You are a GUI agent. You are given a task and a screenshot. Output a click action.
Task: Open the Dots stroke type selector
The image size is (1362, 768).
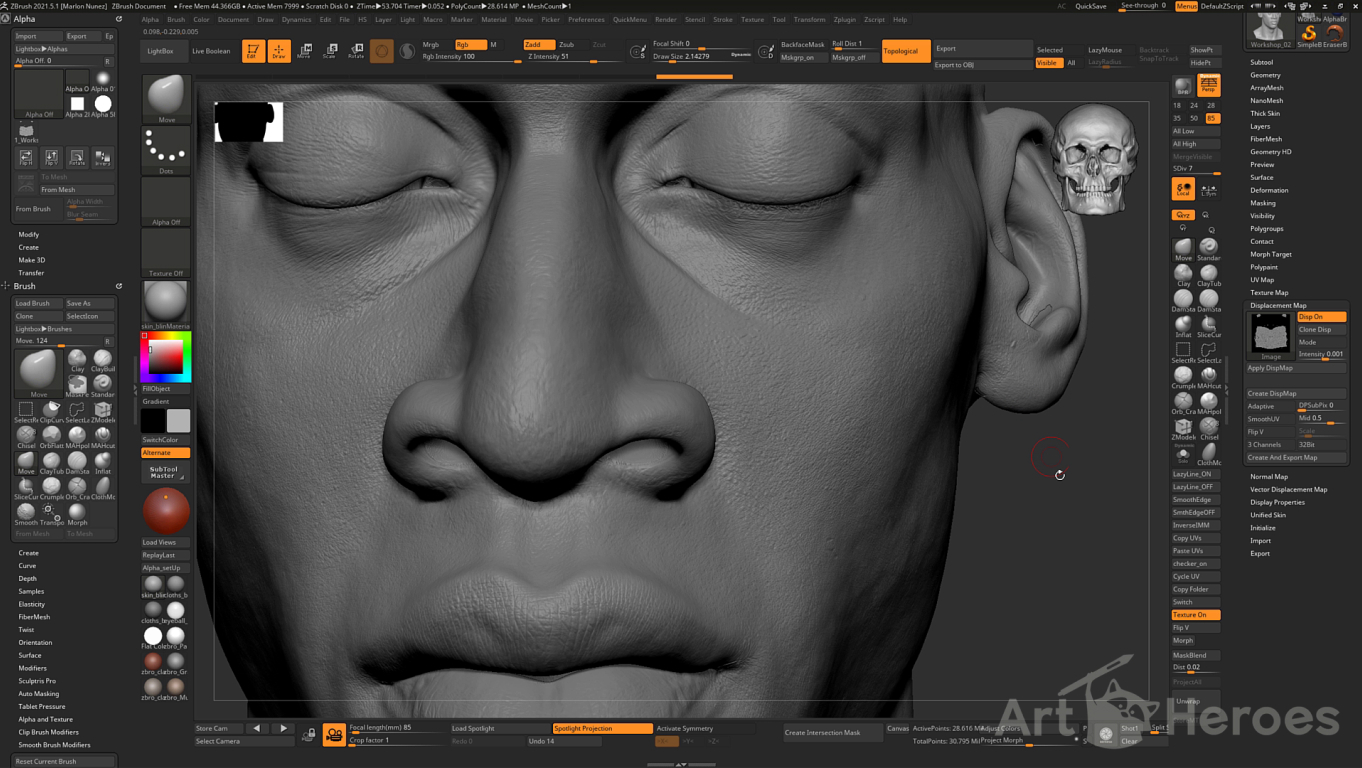point(166,150)
